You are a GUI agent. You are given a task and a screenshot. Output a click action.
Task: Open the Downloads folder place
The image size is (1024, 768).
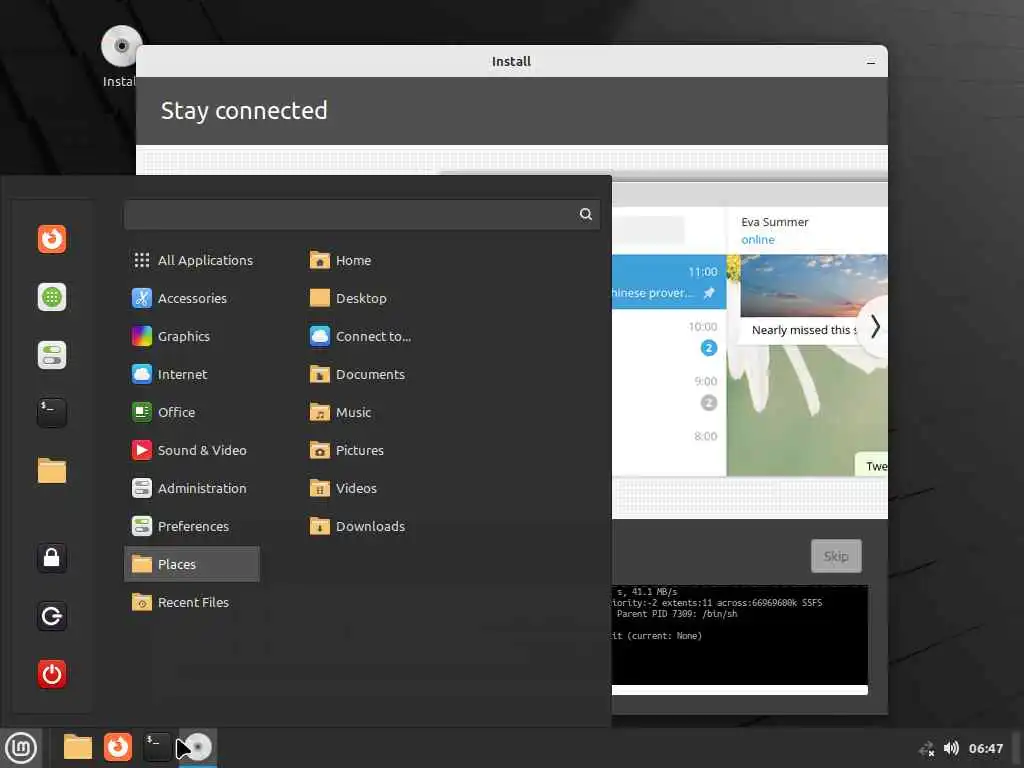tap(357, 526)
